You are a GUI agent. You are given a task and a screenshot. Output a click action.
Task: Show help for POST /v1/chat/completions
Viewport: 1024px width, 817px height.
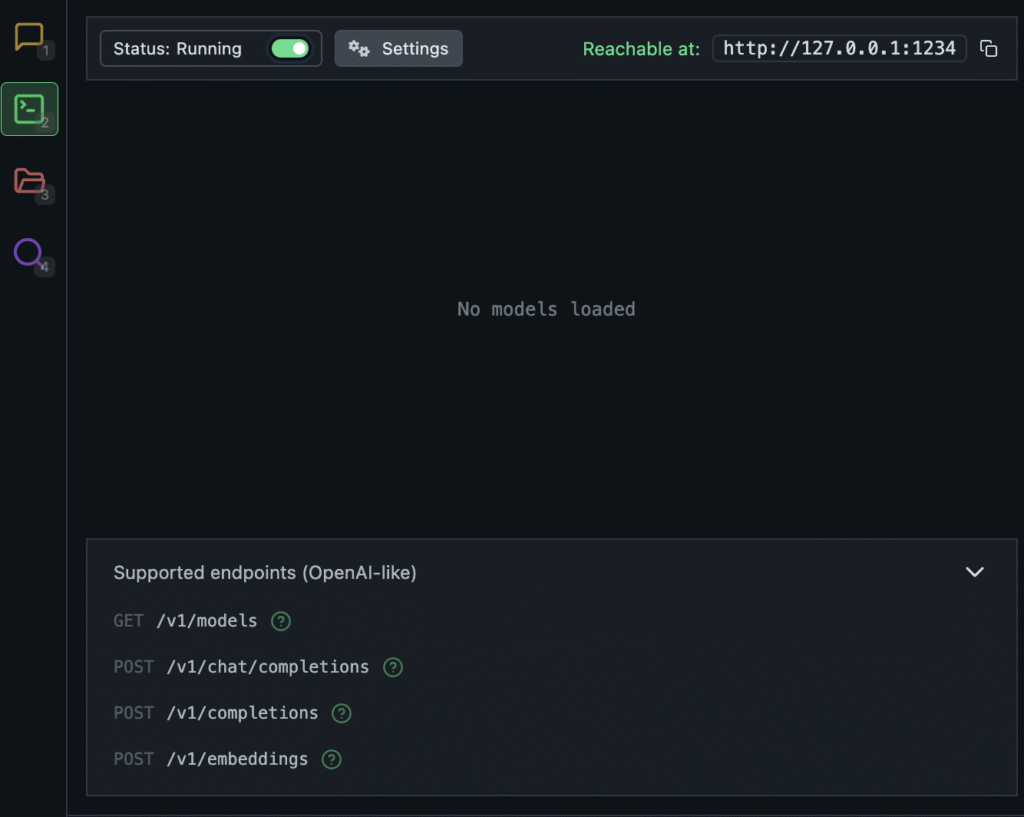coord(392,667)
